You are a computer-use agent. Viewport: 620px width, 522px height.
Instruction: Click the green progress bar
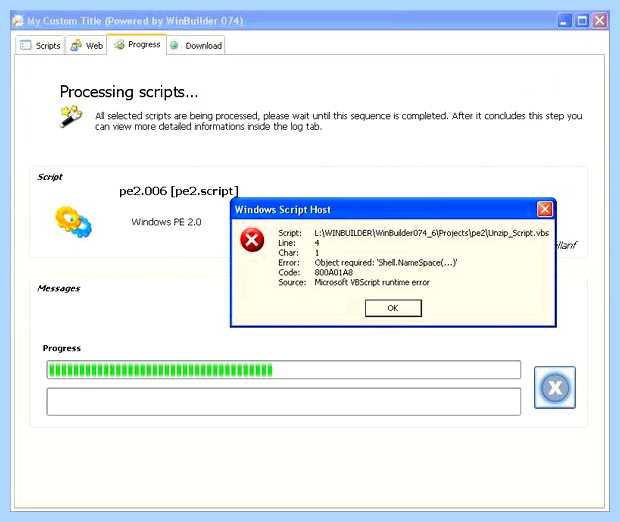[x=284, y=370]
